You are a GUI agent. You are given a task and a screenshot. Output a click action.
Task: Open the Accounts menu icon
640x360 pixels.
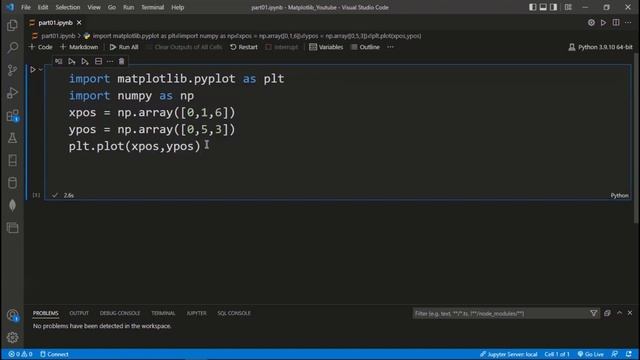coord(12,315)
